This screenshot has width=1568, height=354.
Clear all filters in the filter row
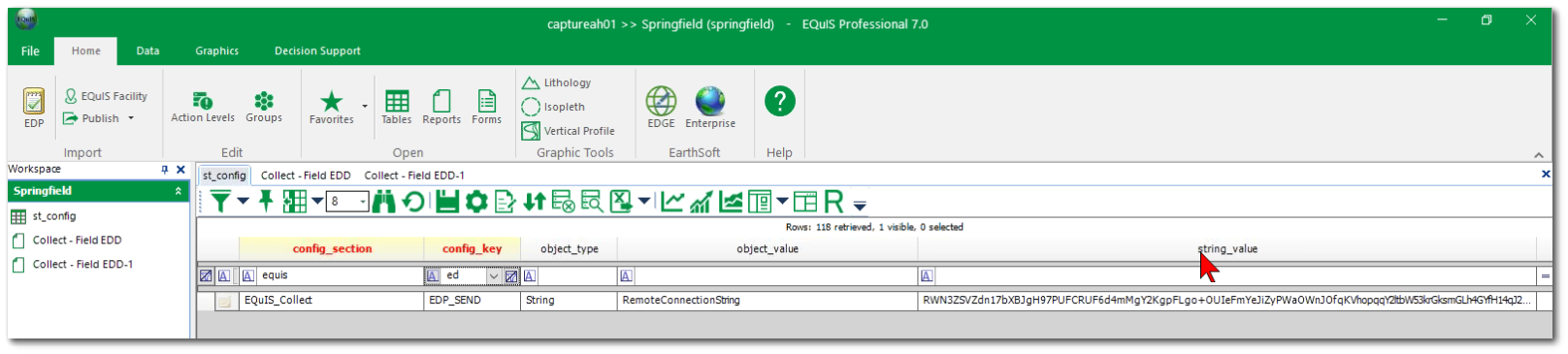point(206,276)
